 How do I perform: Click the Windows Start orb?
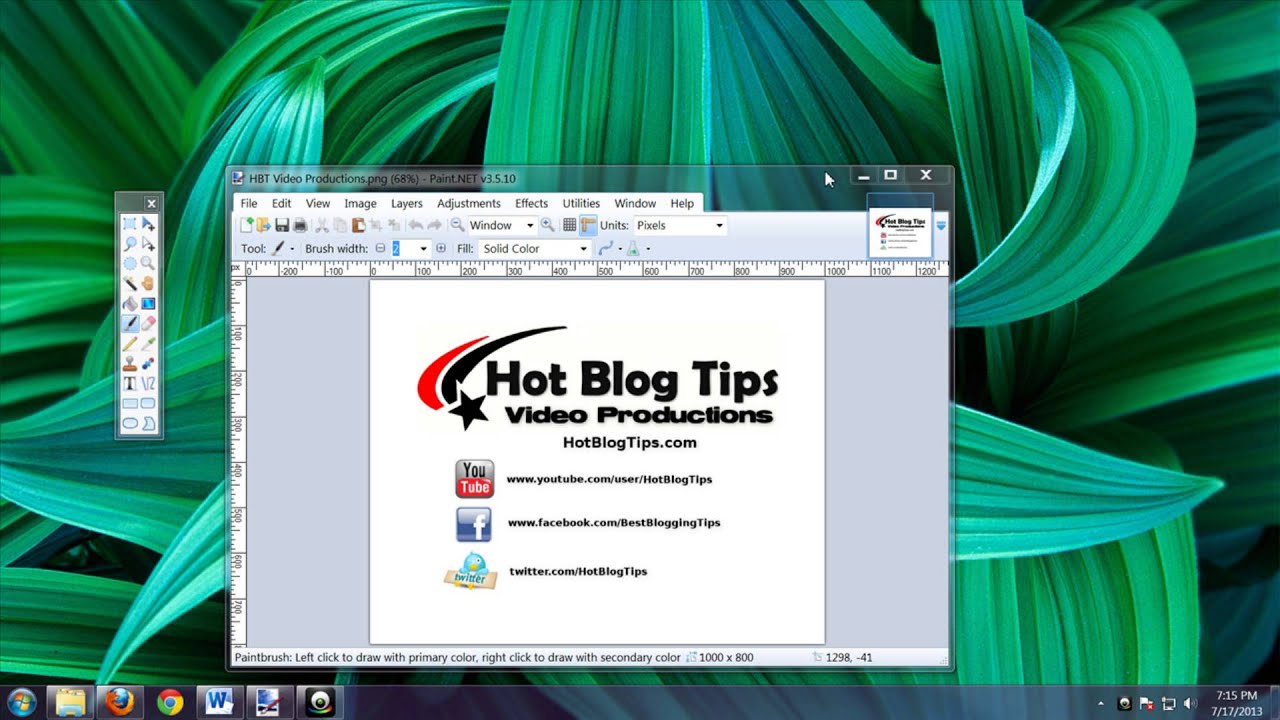coord(21,702)
